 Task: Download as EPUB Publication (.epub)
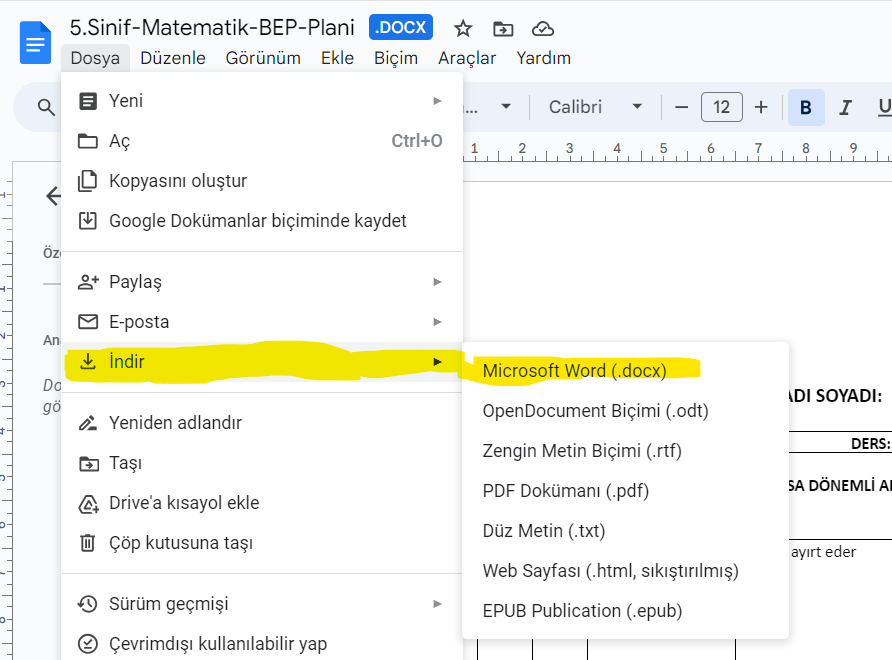[x=625, y=610]
